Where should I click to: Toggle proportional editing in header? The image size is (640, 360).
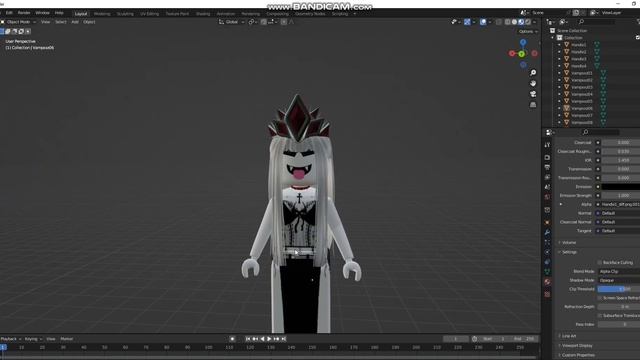pyautogui.click(x=284, y=22)
